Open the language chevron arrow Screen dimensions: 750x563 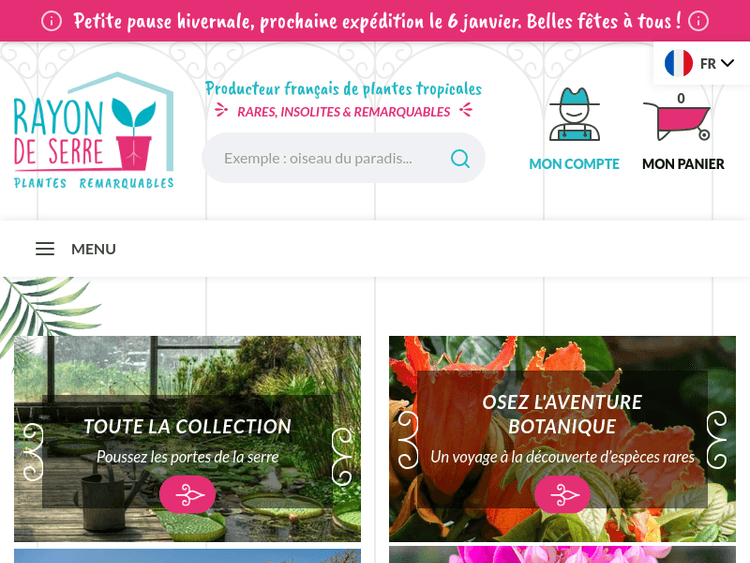728,63
